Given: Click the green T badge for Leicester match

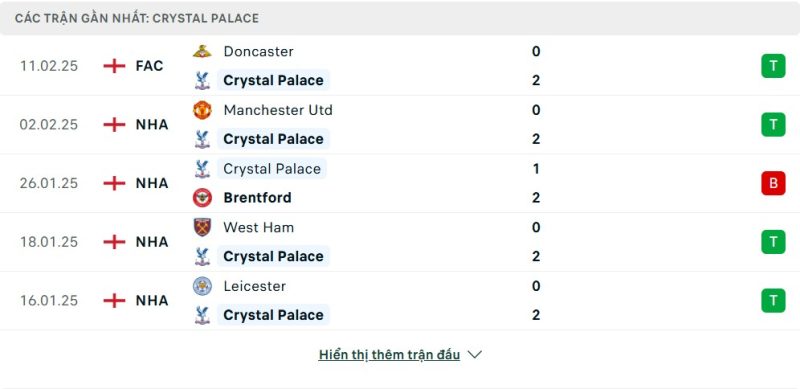Looking at the screenshot, I should pyautogui.click(x=773, y=301).
